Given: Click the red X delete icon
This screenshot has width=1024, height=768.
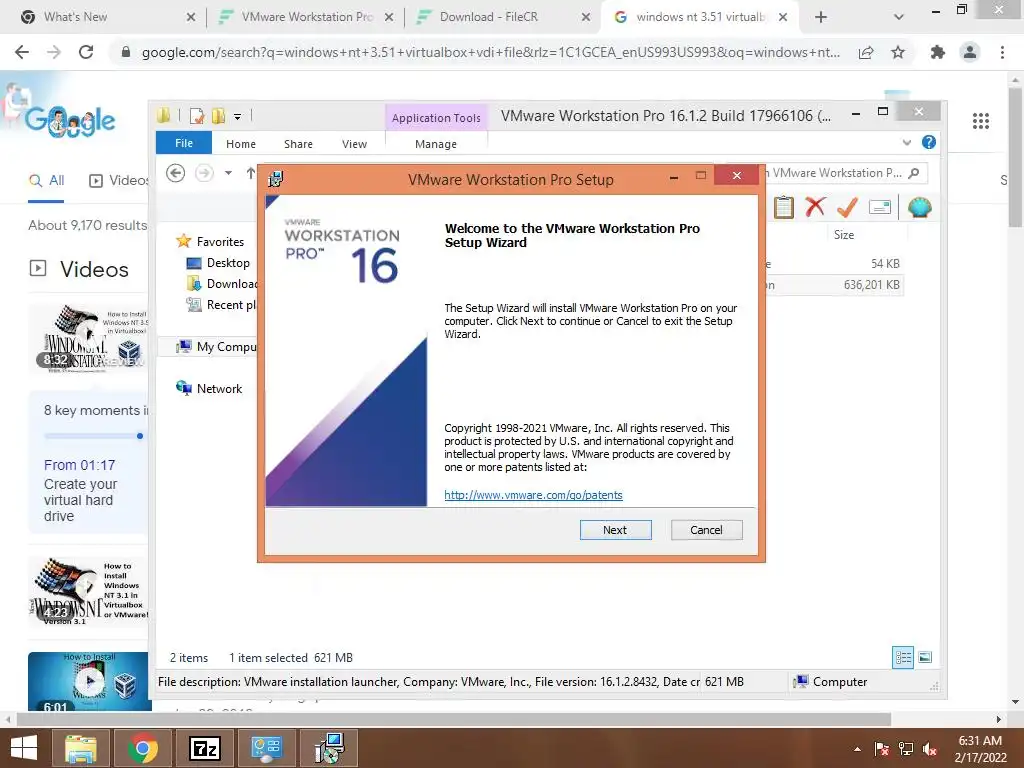Looking at the screenshot, I should 815,207.
